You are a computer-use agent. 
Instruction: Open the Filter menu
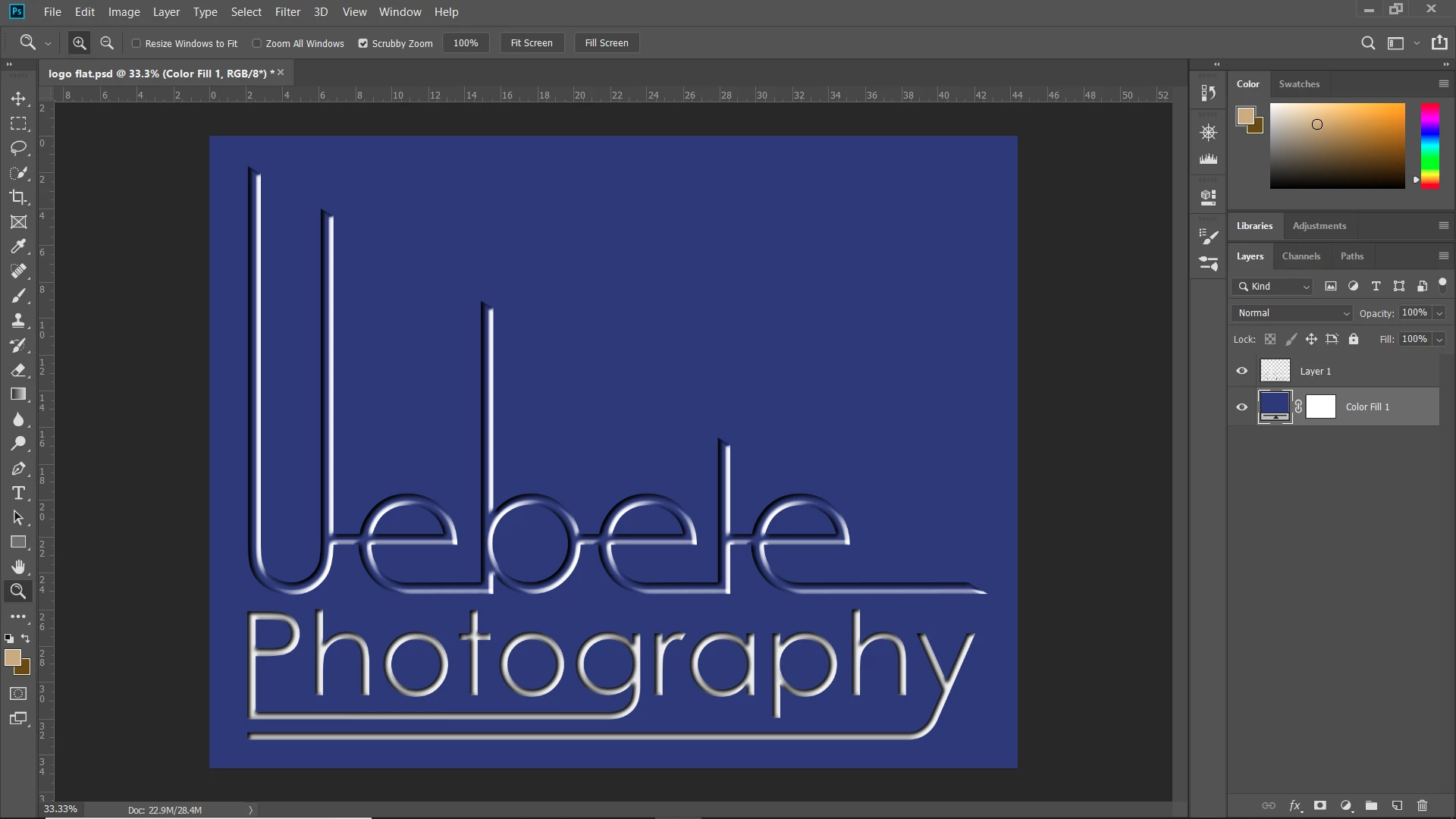287,12
